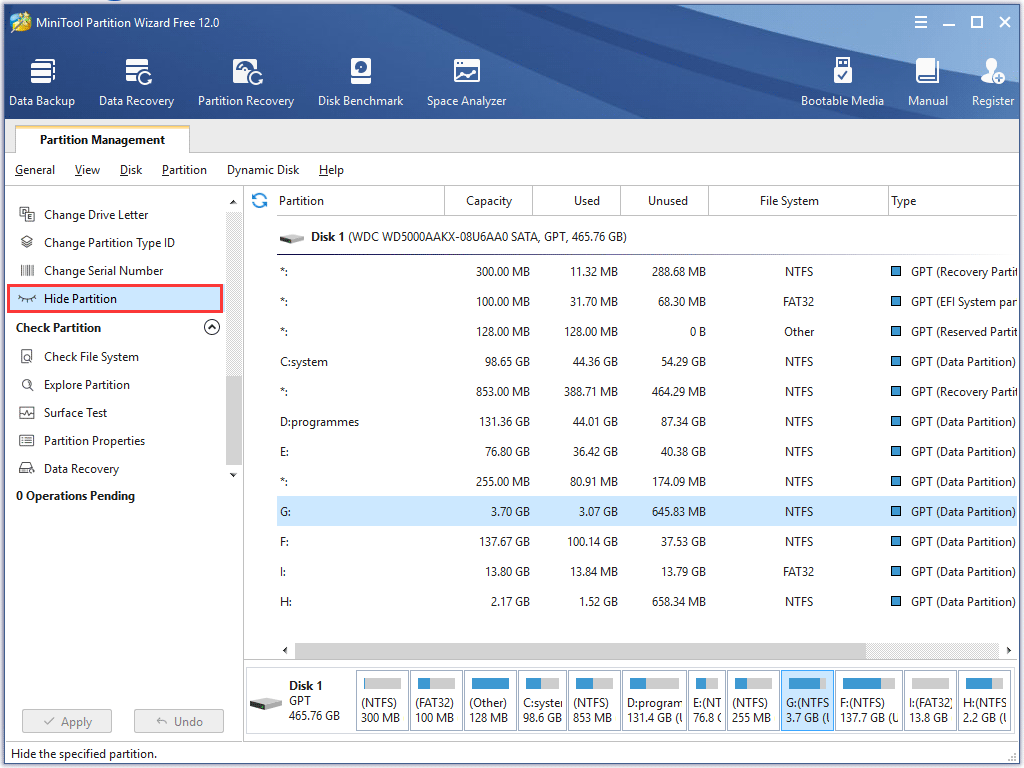
Task: Select the 300.00 MB recovery partition row
Action: point(647,272)
